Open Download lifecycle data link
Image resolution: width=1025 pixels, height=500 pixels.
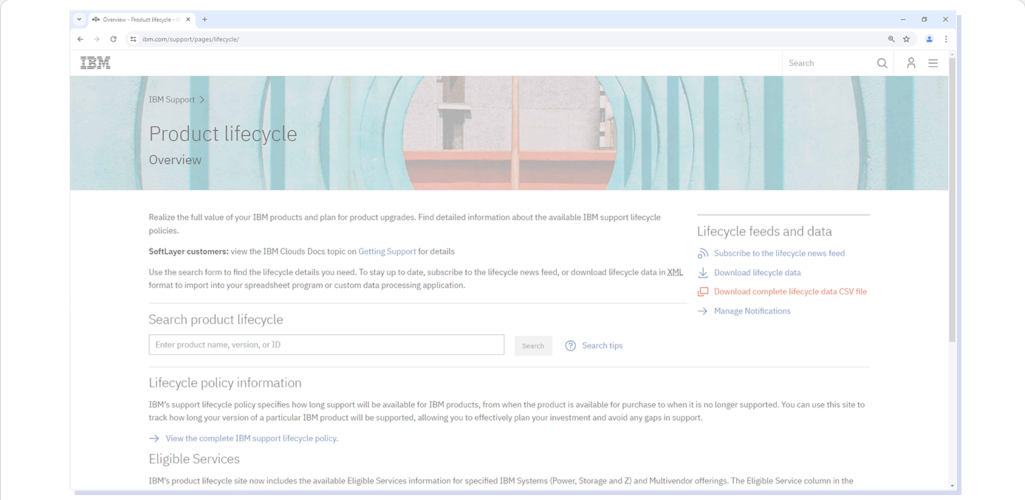pos(757,273)
